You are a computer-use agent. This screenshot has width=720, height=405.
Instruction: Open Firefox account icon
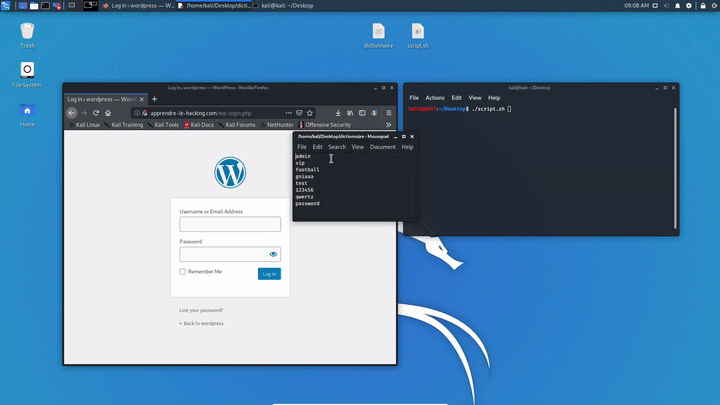374,113
